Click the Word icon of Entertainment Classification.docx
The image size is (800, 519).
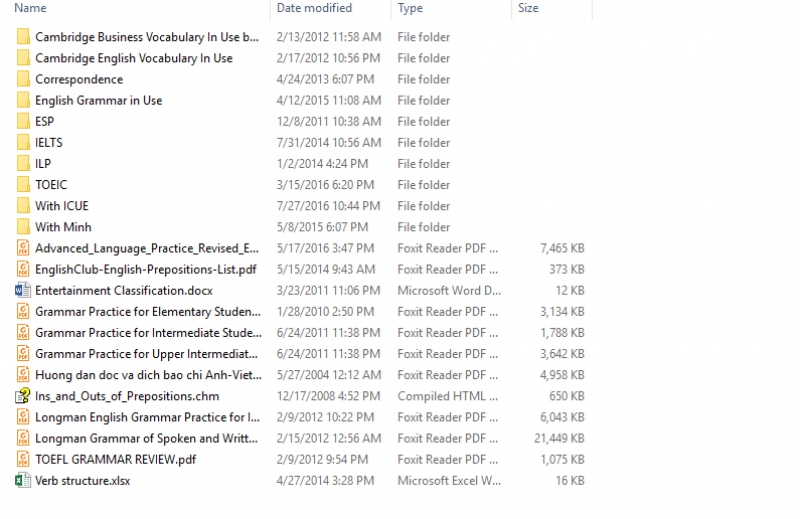pos(23,290)
